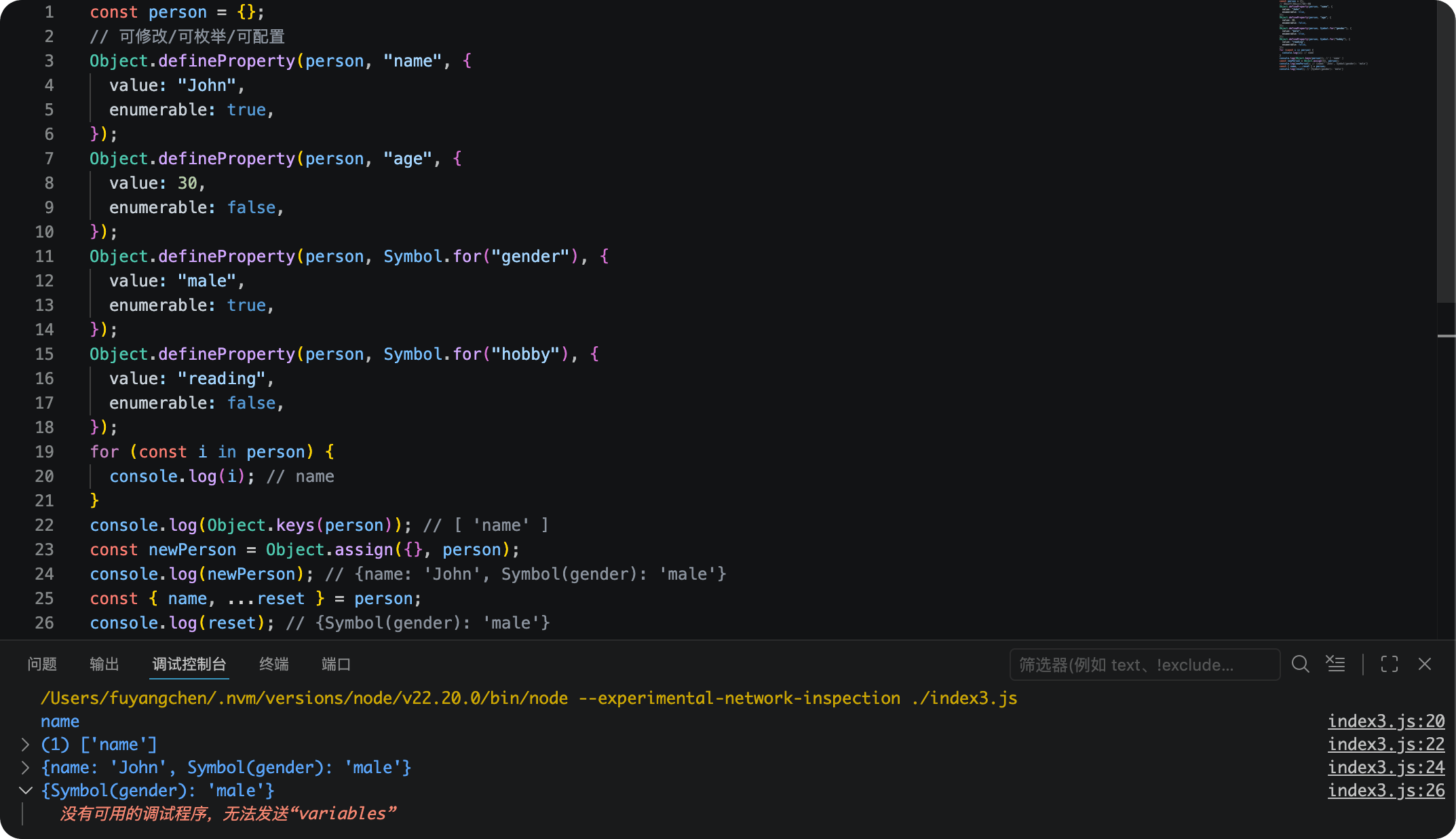Switch to the 输出 (Output) tab
Image resolution: width=1456 pixels, height=839 pixels.
(x=104, y=664)
